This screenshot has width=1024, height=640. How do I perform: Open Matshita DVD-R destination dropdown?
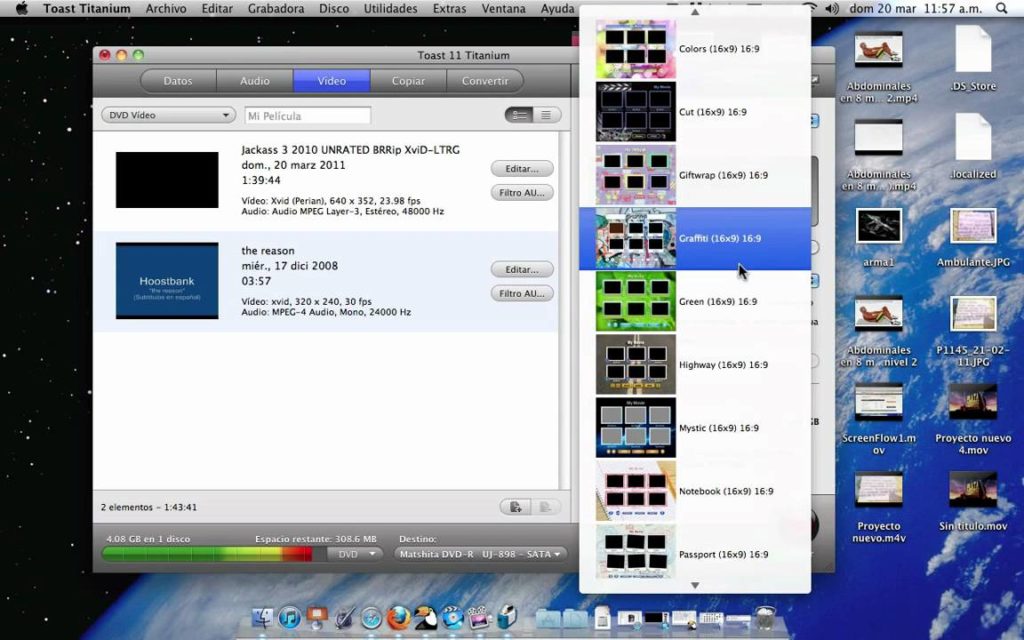[x=480, y=554]
